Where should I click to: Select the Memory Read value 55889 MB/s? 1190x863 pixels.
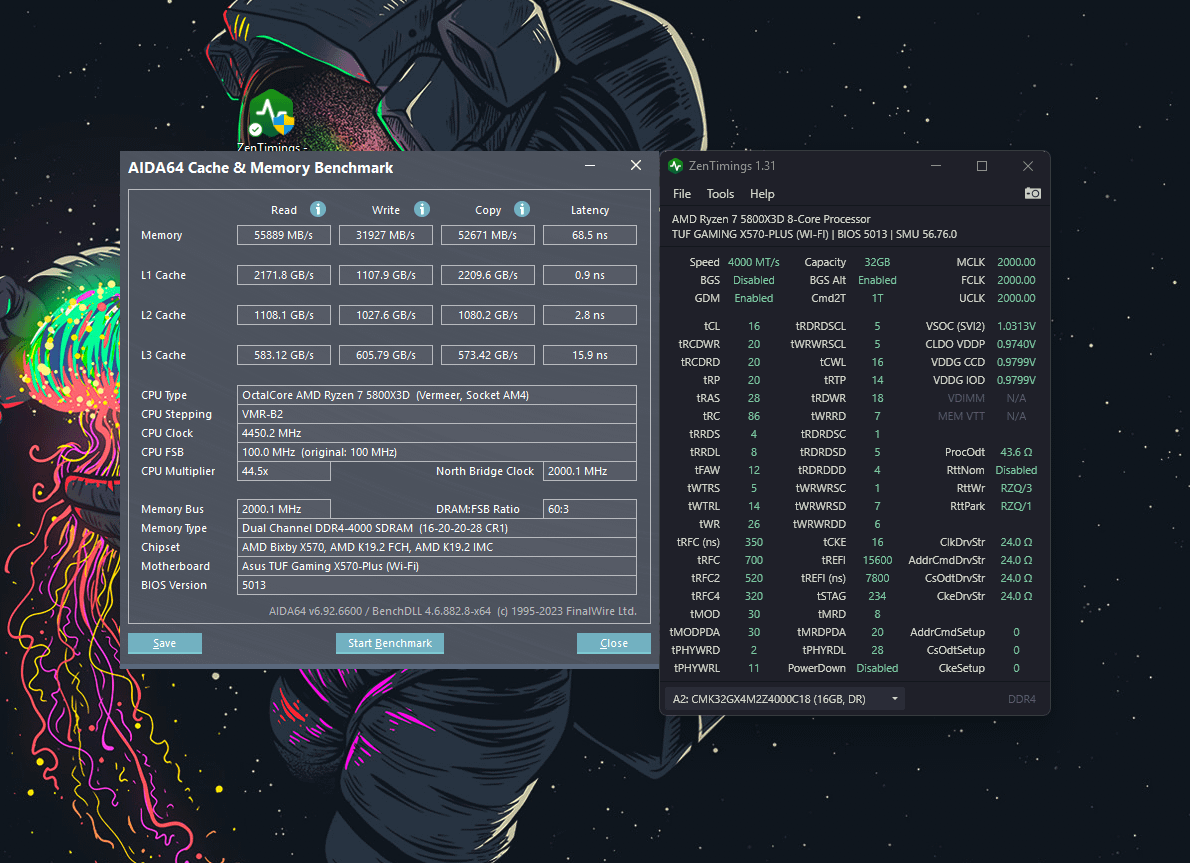(x=284, y=235)
